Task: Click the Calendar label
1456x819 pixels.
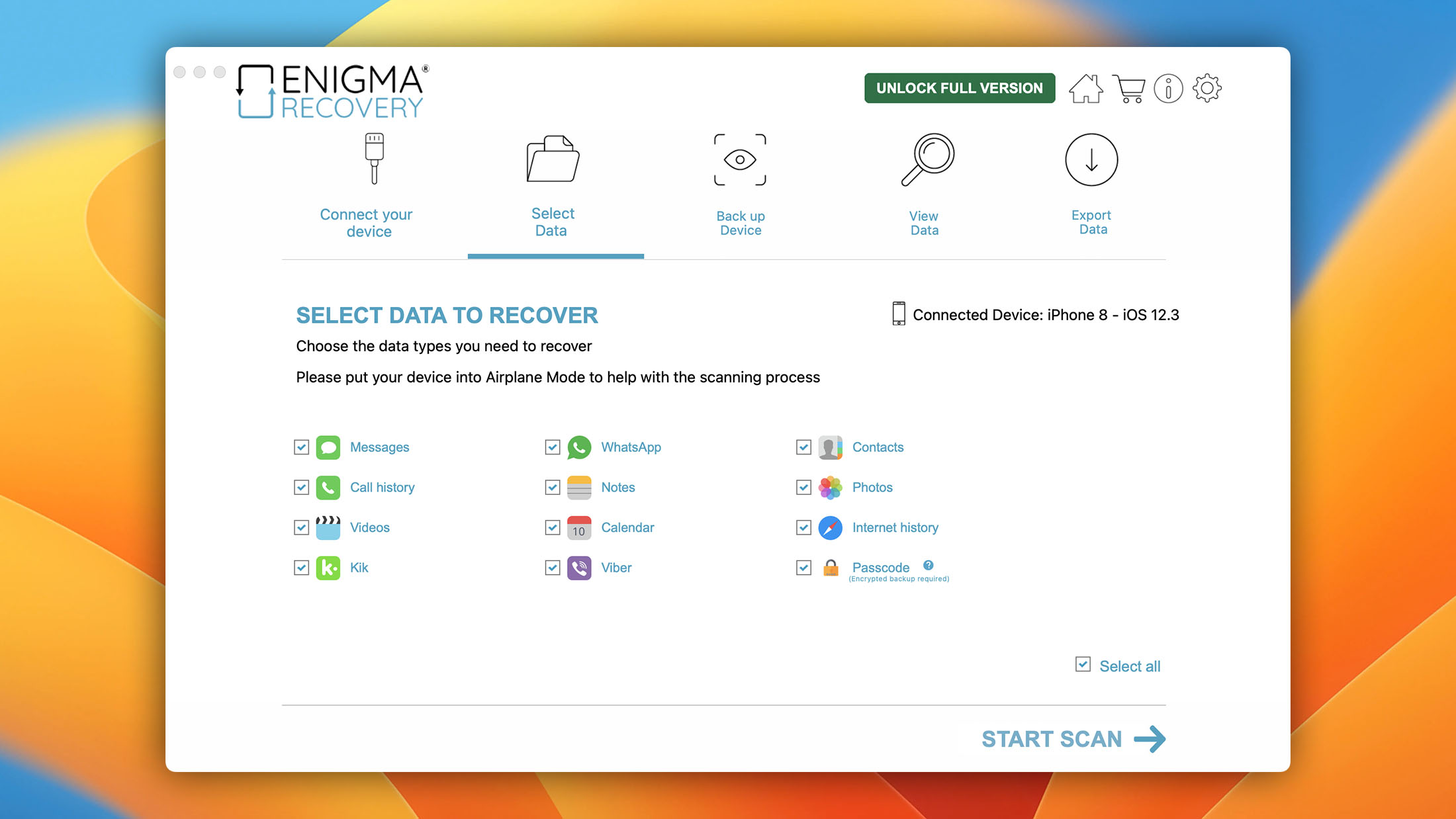Action: point(627,527)
